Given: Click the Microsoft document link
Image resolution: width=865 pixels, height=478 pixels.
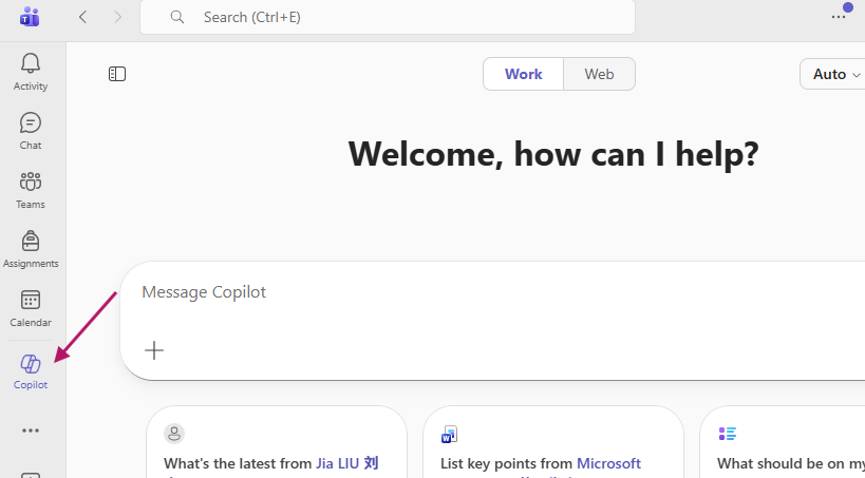Looking at the screenshot, I should pyautogui.click(x=608, y=463).
